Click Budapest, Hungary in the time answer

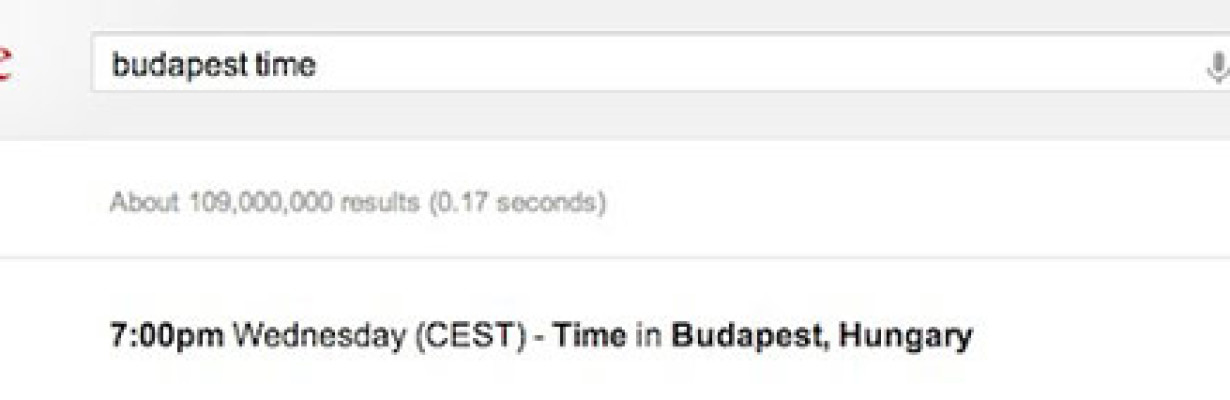point(821,337)
